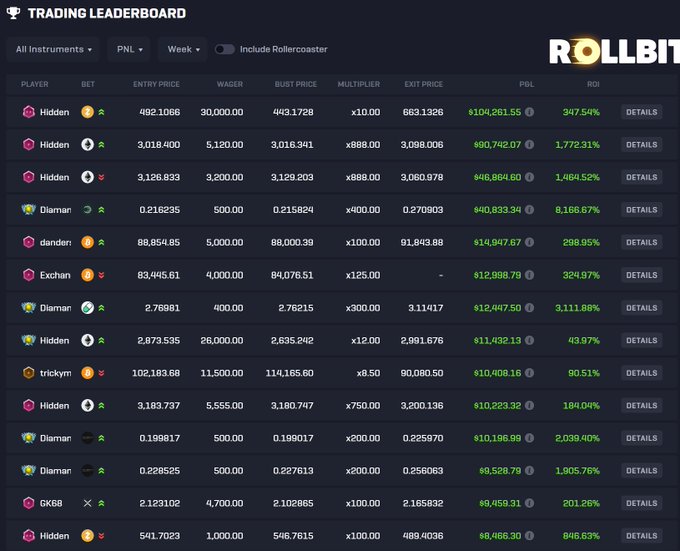The height and width of the screenshot is (551, 680).
Task: Click Details for the $10,196.99 row
Action: (x=641, y=438)
